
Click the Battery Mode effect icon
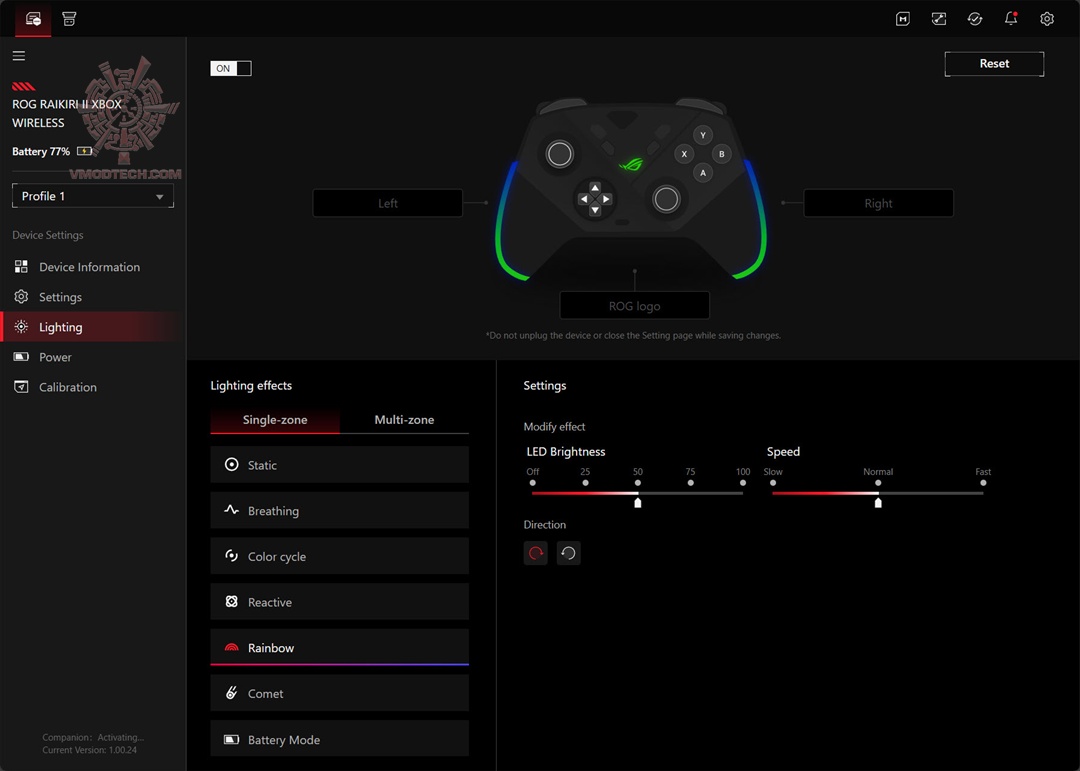click(232, 739)
